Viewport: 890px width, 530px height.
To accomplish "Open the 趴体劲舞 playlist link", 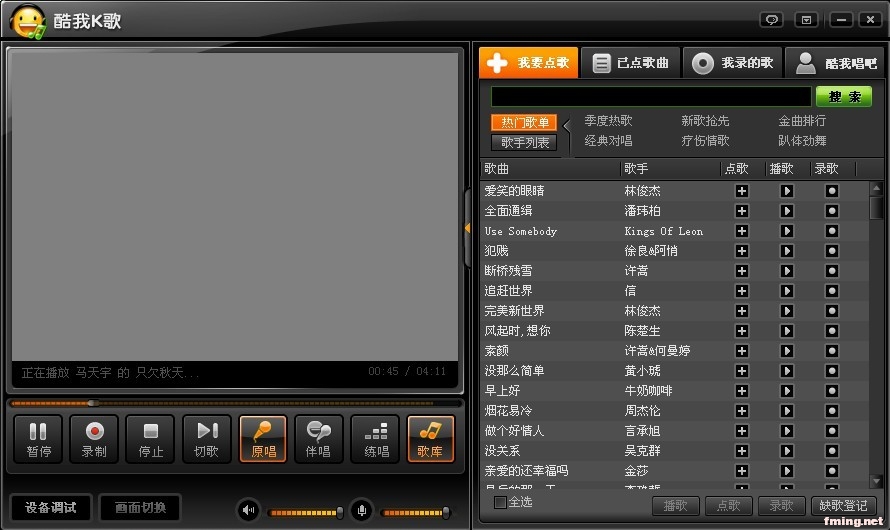I will [802, 141].
